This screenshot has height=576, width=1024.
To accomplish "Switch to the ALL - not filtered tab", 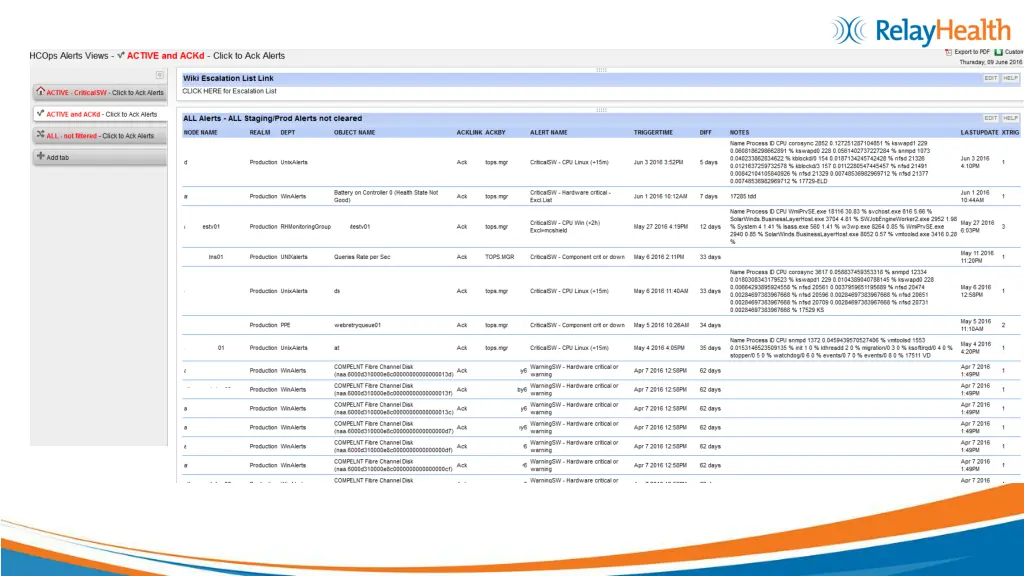I will click(100, 136).
